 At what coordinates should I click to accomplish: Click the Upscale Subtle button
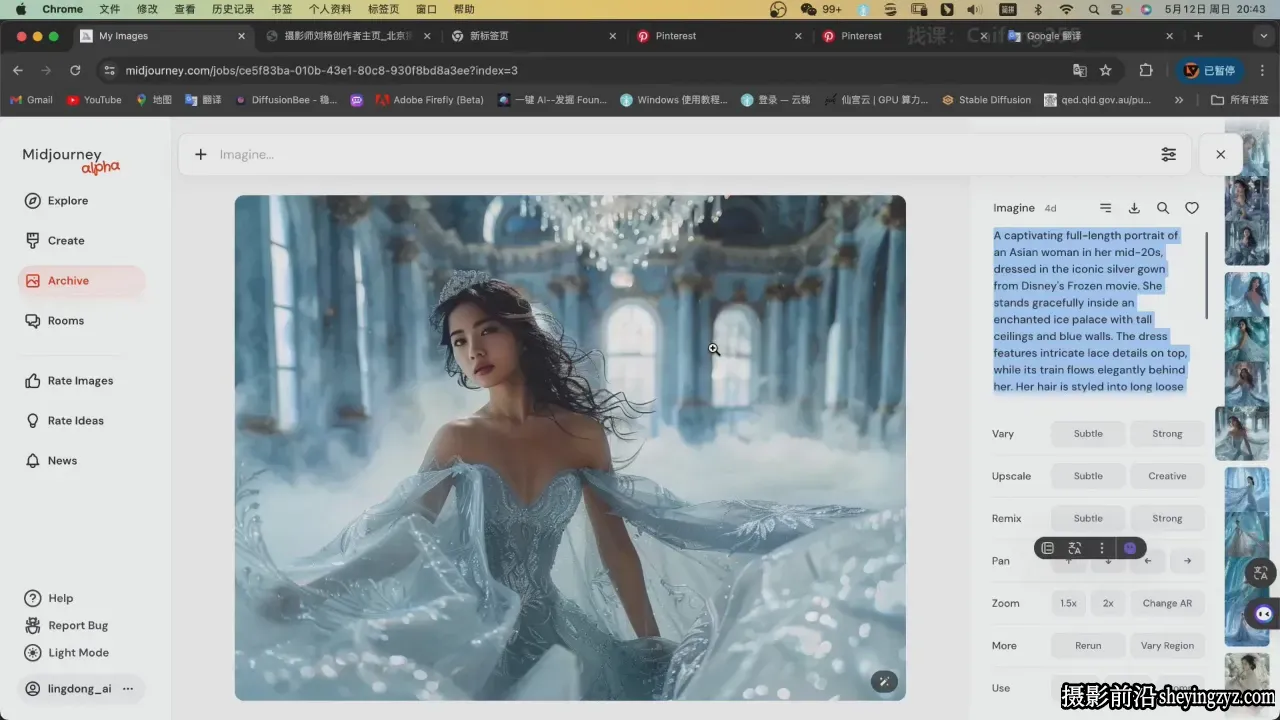click(1088, 476)
